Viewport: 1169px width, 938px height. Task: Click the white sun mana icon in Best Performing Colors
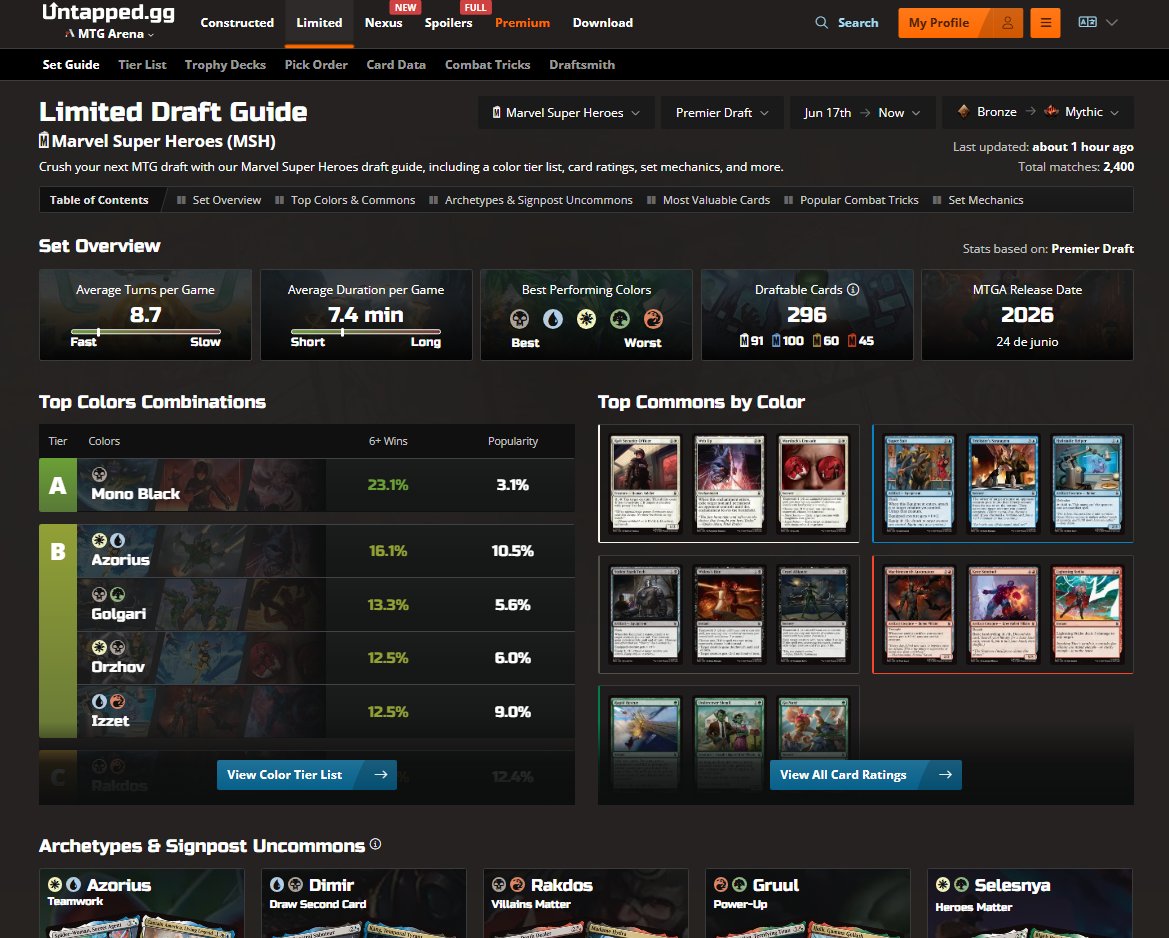coord(586,319)
